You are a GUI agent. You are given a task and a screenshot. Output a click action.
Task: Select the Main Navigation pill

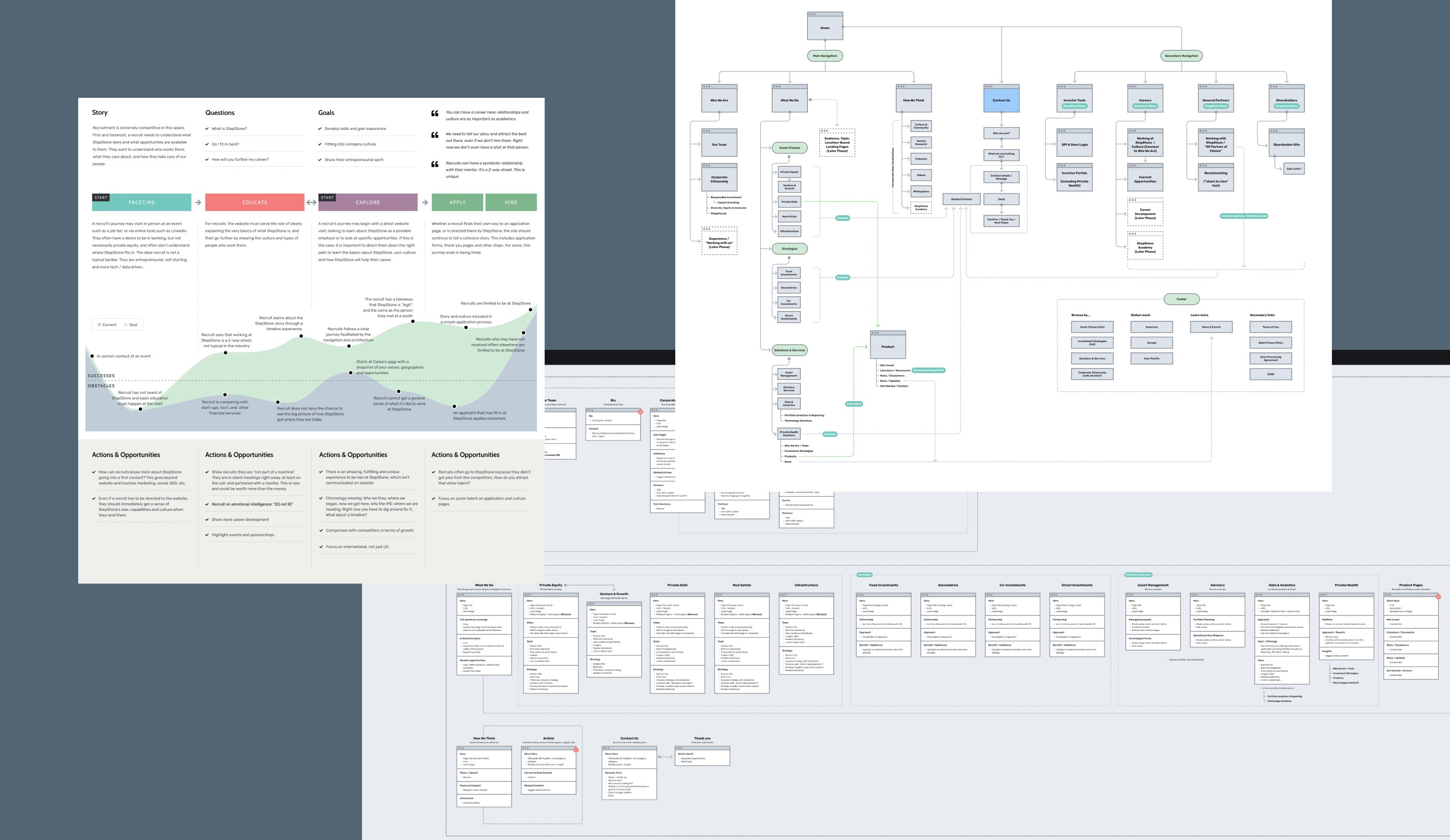pyautogui.click(x=824, y=56)
